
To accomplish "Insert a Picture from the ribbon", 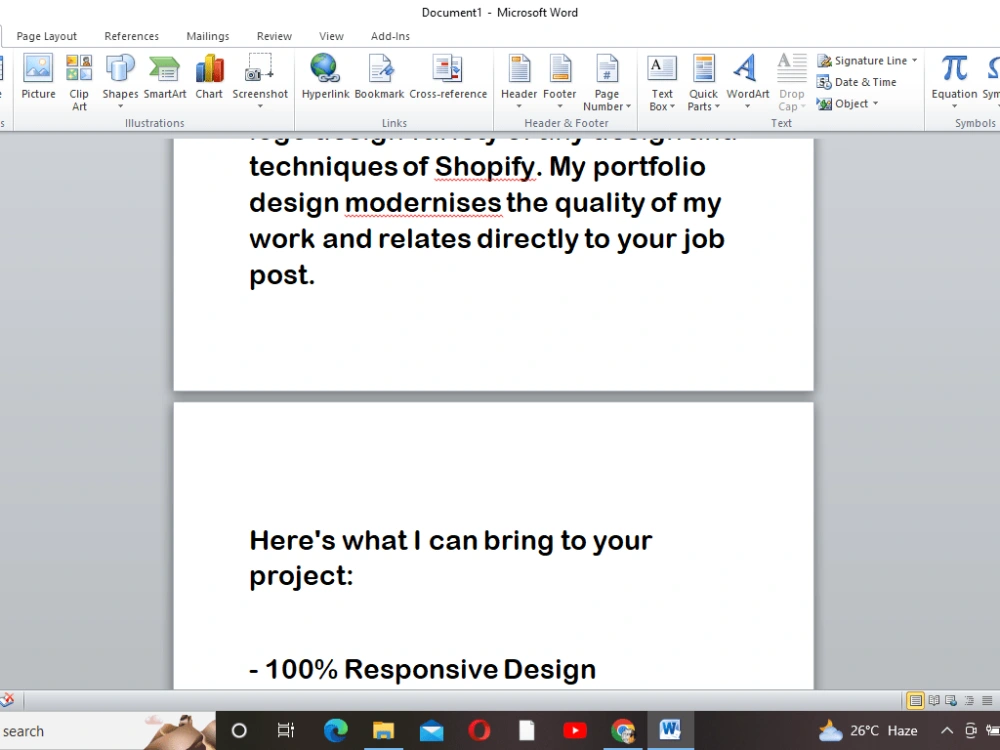I will (38, 77).
